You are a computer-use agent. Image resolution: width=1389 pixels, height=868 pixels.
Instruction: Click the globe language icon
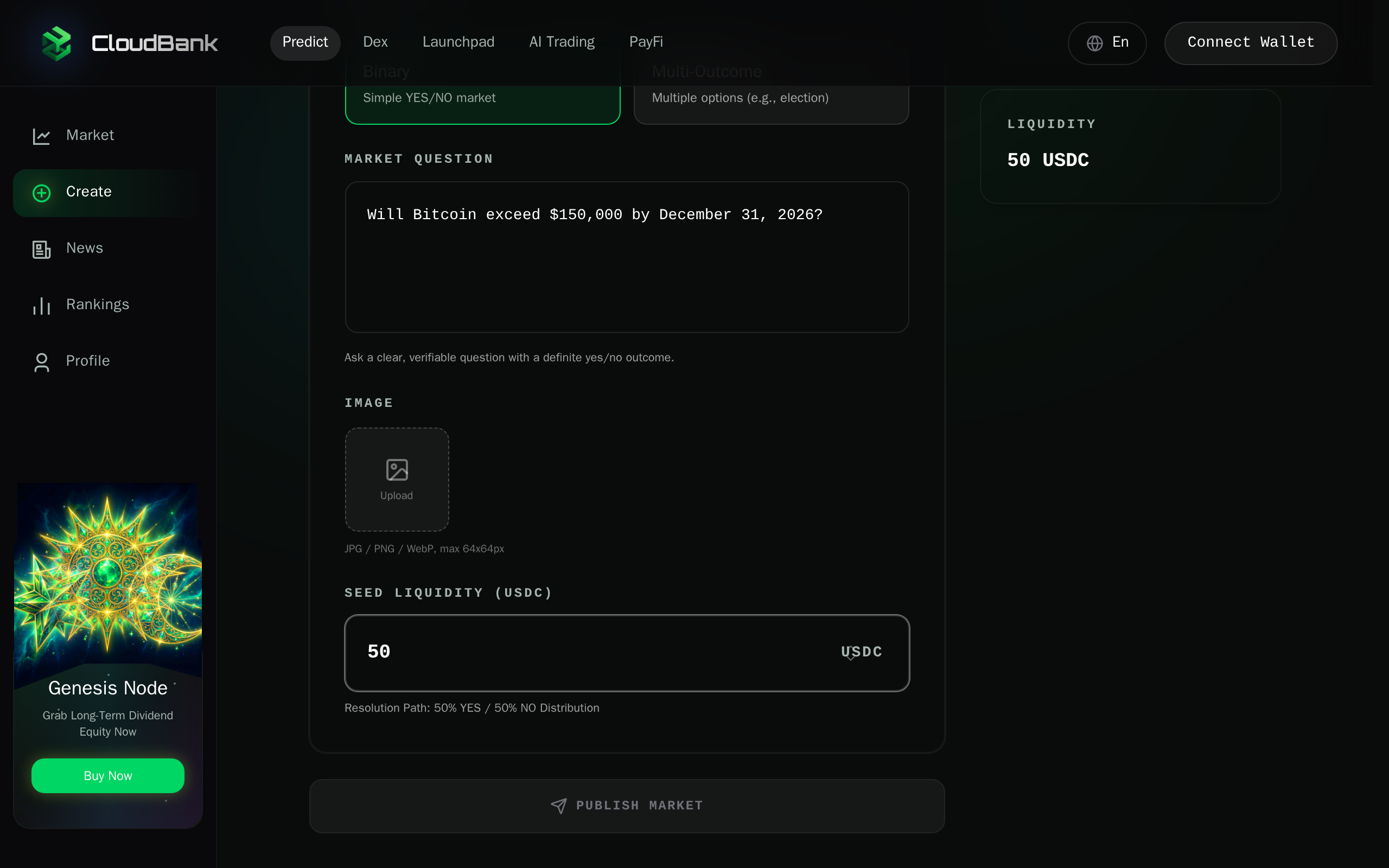(1094, 43)
